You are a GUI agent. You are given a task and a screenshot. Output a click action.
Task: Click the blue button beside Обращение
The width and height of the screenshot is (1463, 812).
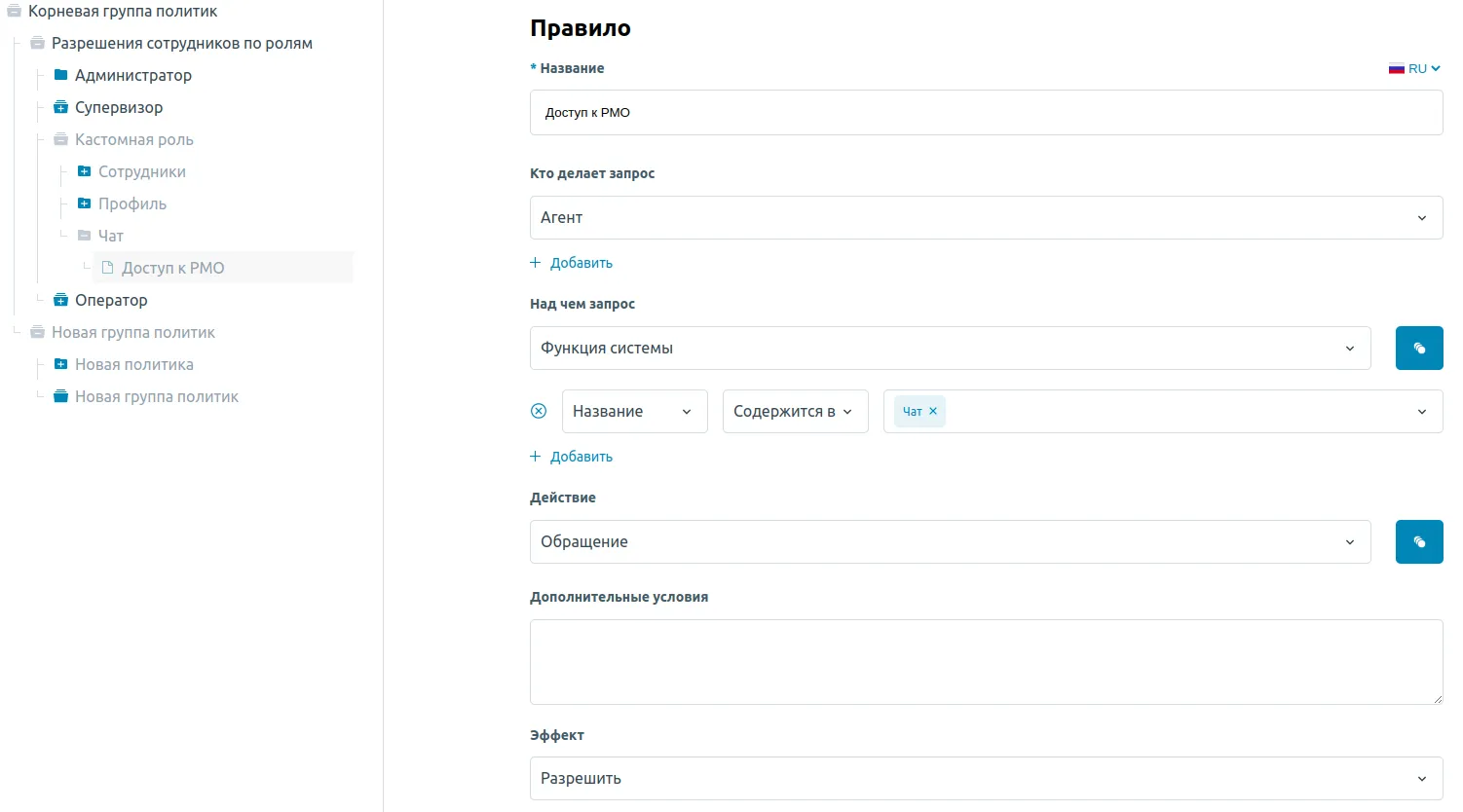coord(1418,542)
